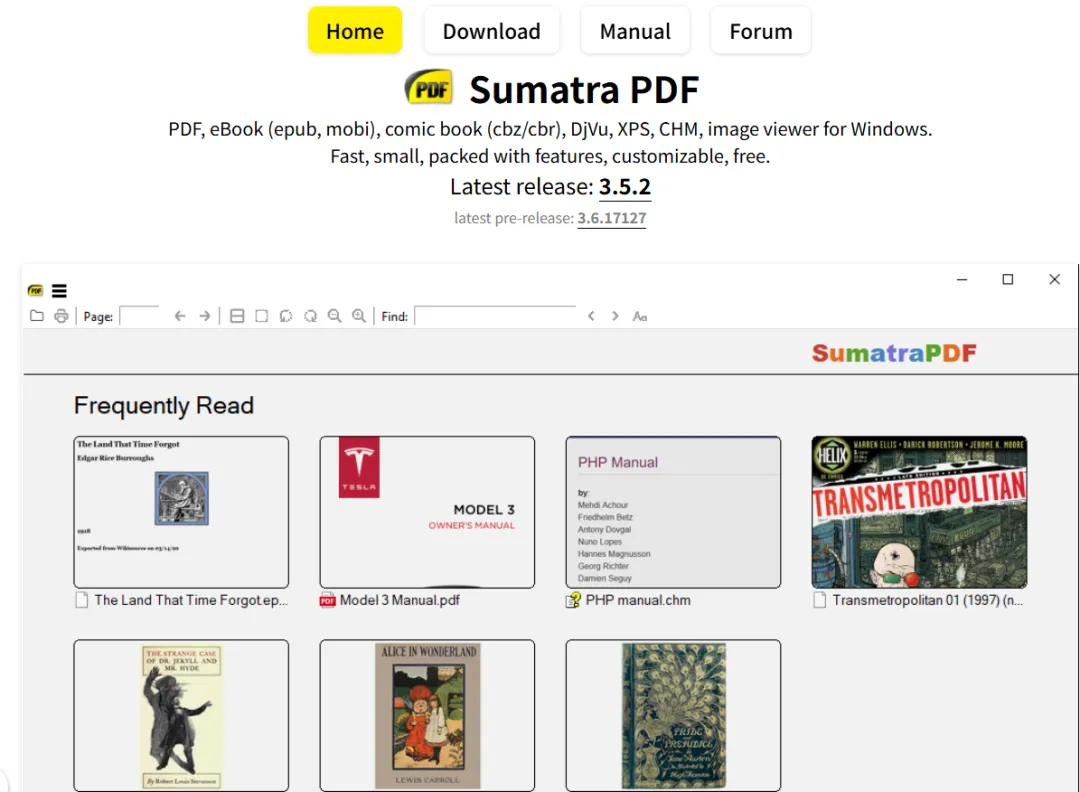Open the hamburger menu in SumatraPDF window
Viewport: 1080px width, 792px height.
(x=59, y=291)
